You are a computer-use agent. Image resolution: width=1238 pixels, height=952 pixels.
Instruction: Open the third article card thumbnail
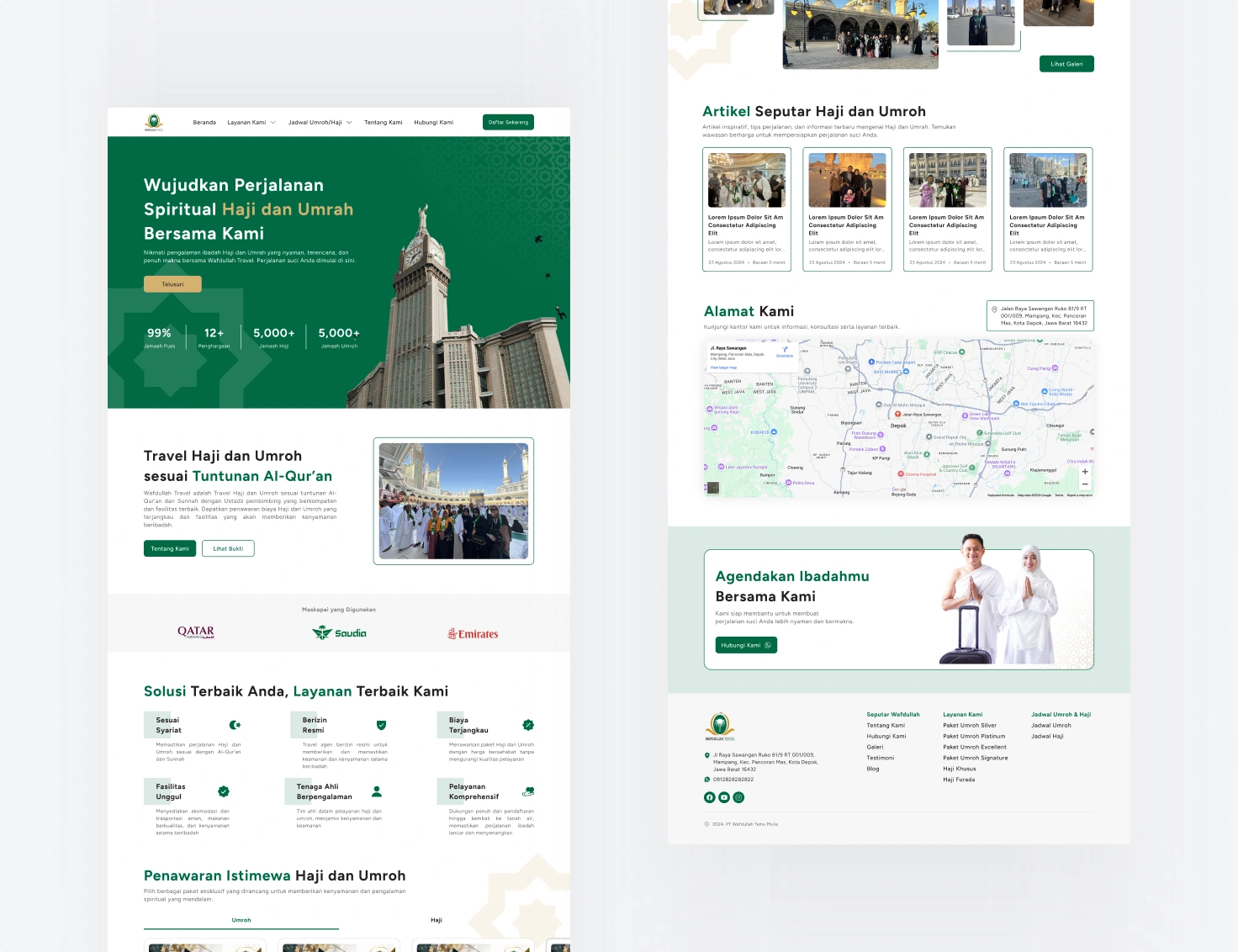click(948, 180)
